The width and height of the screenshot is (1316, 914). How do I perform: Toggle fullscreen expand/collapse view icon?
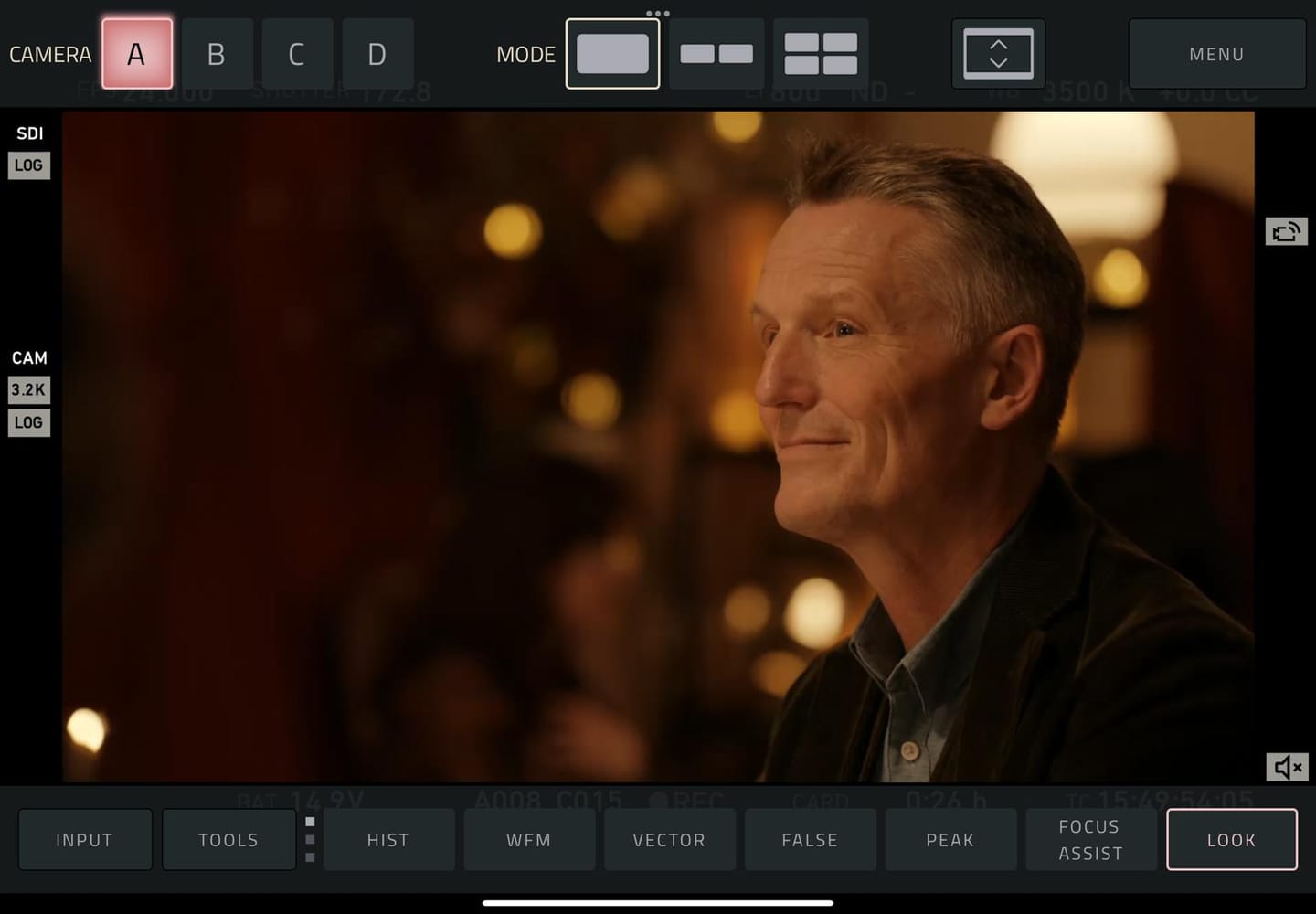[998, 54]
